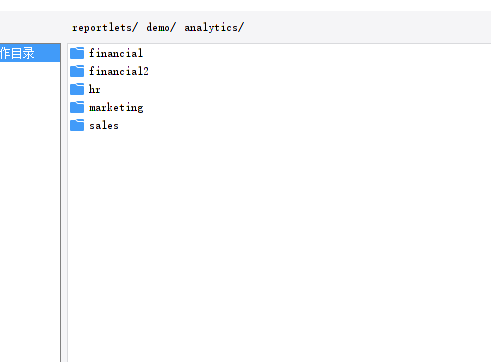Select the financial2 folder icon
Screen dimensions: 491x362
click(77, 71)
